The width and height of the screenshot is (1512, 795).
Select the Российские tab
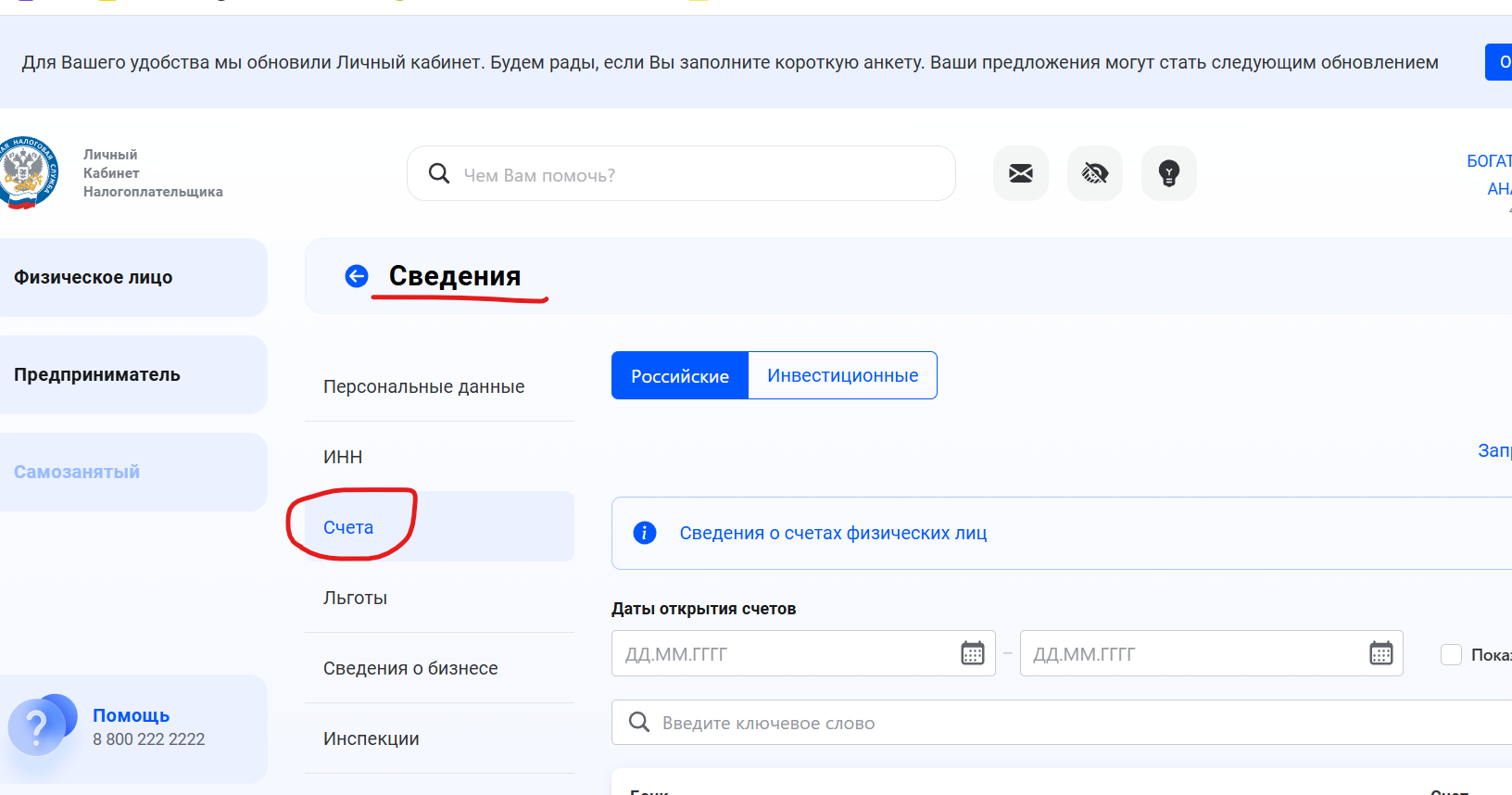[x=679, y=376]
